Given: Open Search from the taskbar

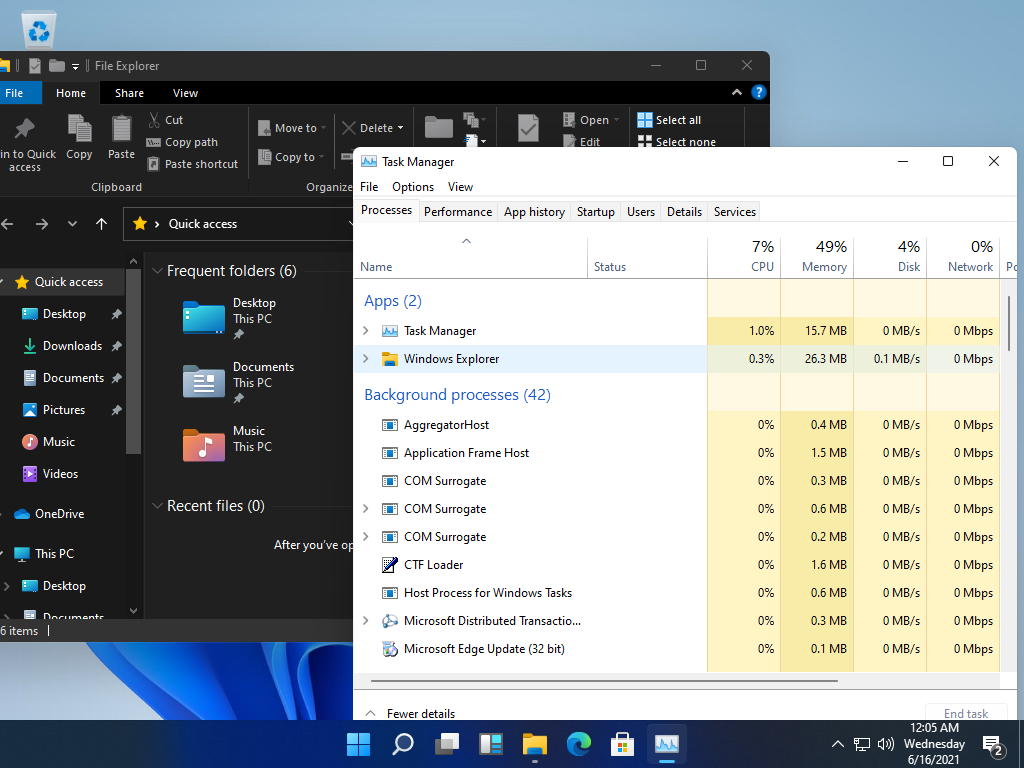Looking at the screenshot, I should pos(402,744).
